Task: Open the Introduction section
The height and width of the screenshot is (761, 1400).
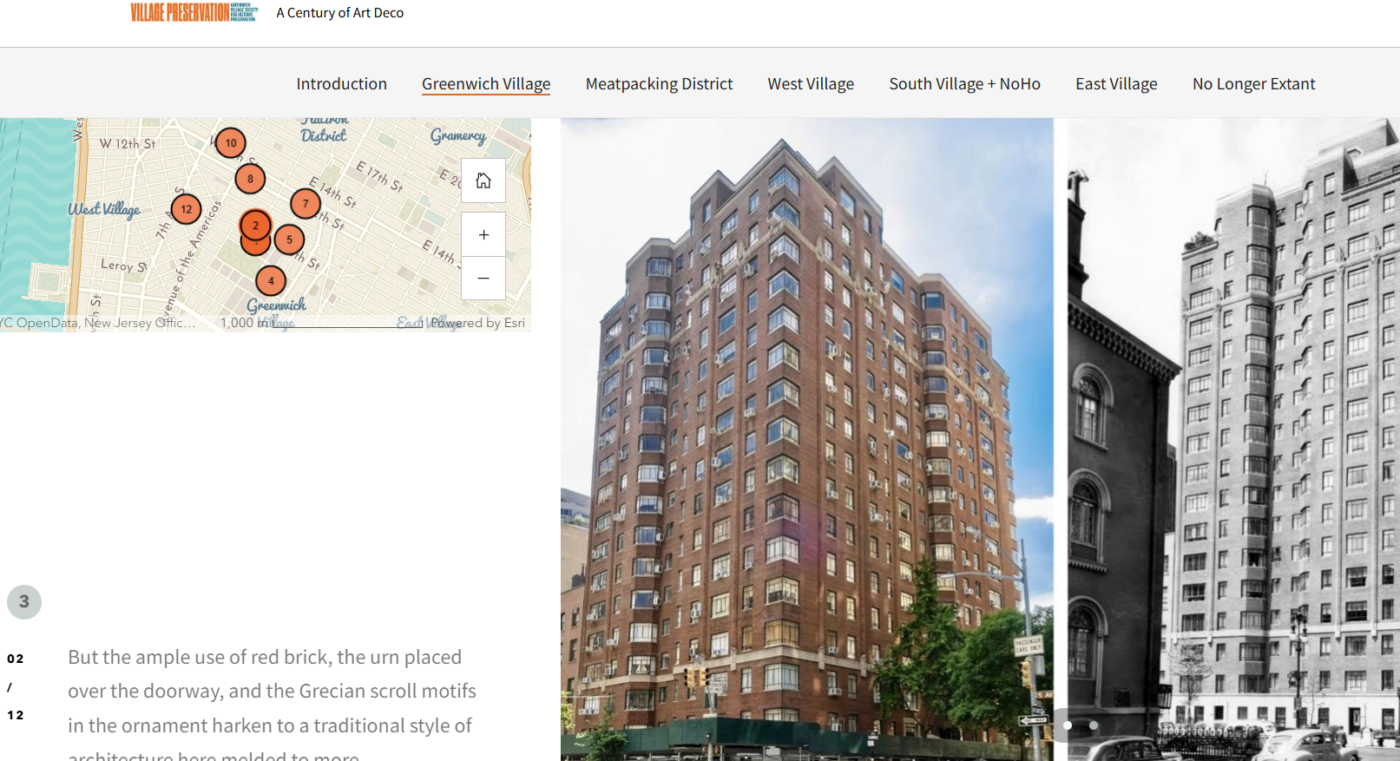Action: click(341, 84)
